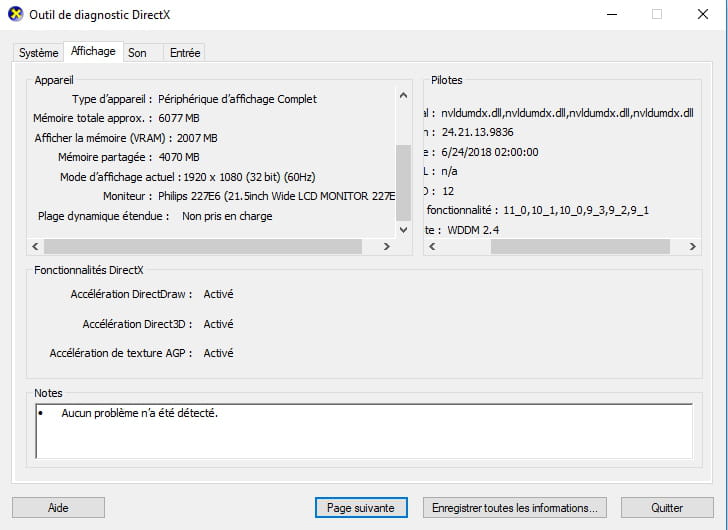Click the driver version '24.21.13.9836'
The width and height of the screenshot is (728, 530).
tap(477, 132)
